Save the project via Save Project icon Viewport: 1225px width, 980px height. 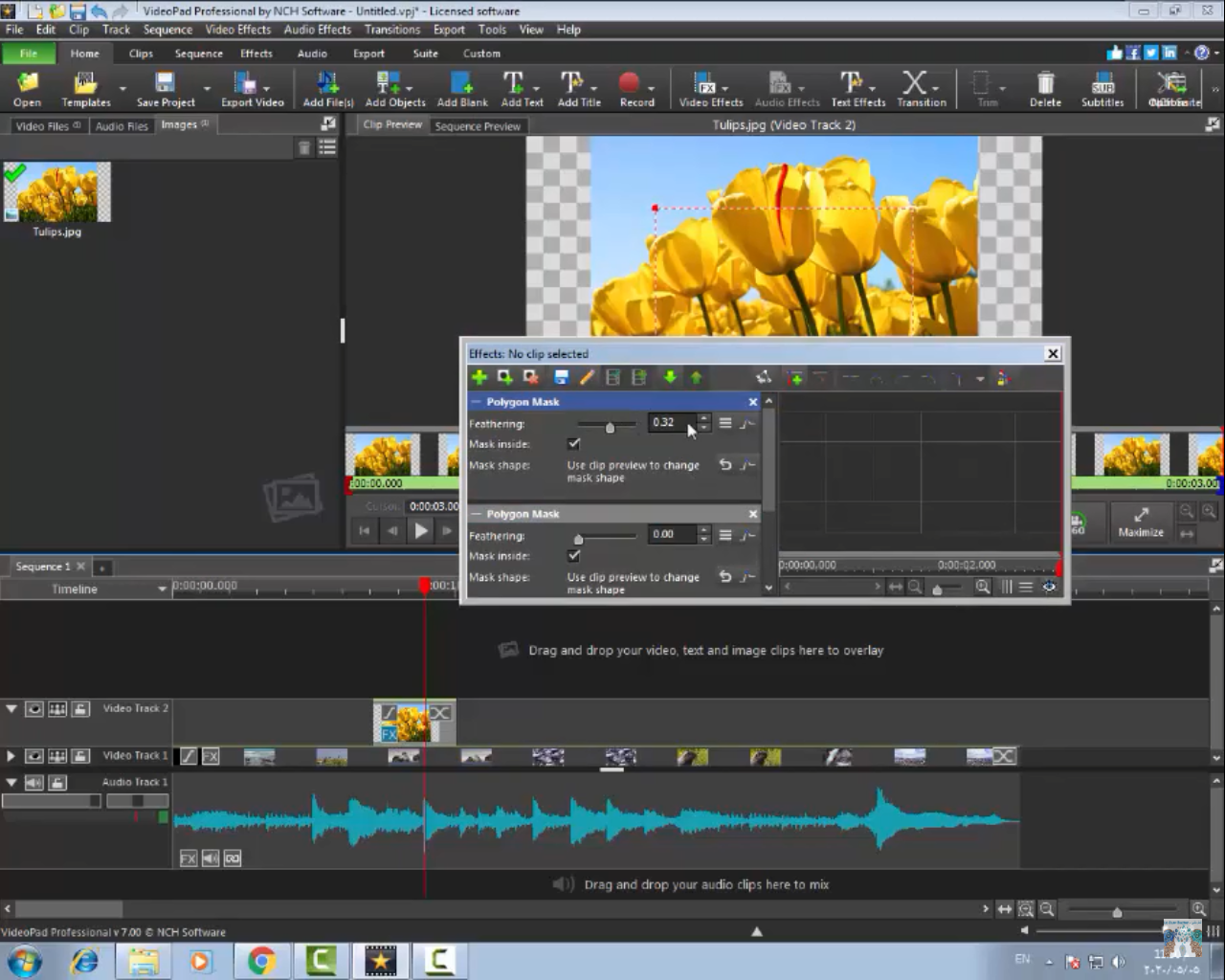coord(165,89)
